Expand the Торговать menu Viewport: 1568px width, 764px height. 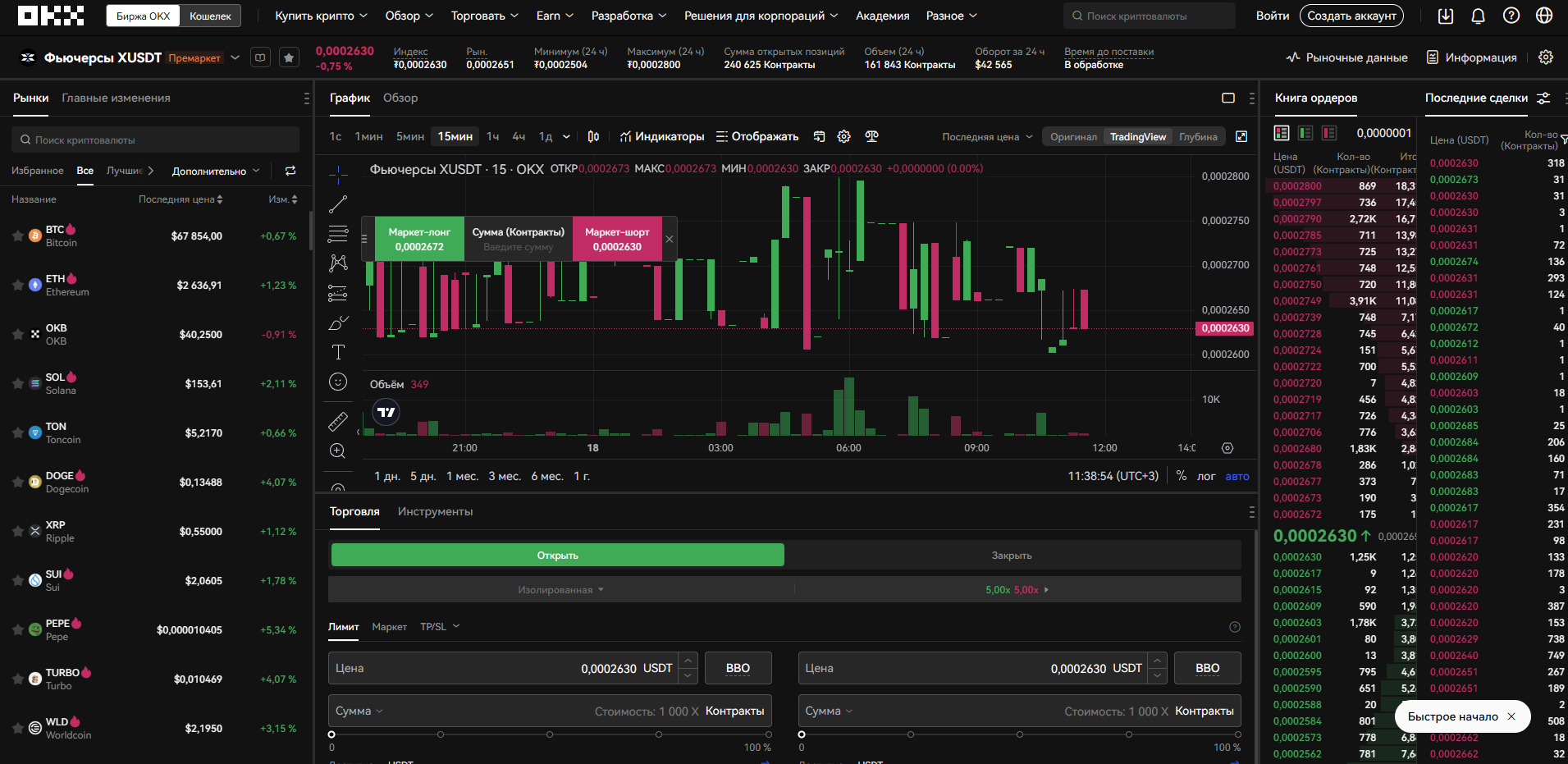484,16
